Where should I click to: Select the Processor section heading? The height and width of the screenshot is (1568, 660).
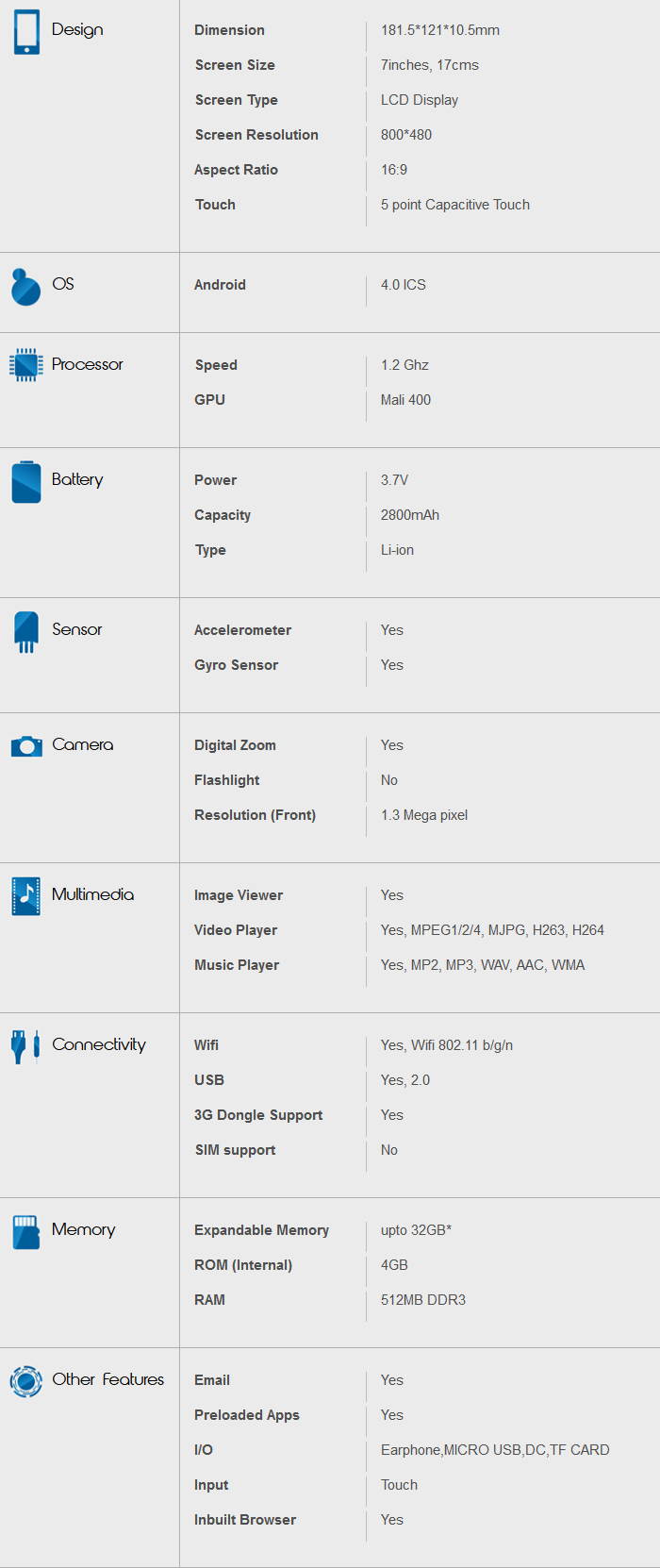(x=87, y=364)
